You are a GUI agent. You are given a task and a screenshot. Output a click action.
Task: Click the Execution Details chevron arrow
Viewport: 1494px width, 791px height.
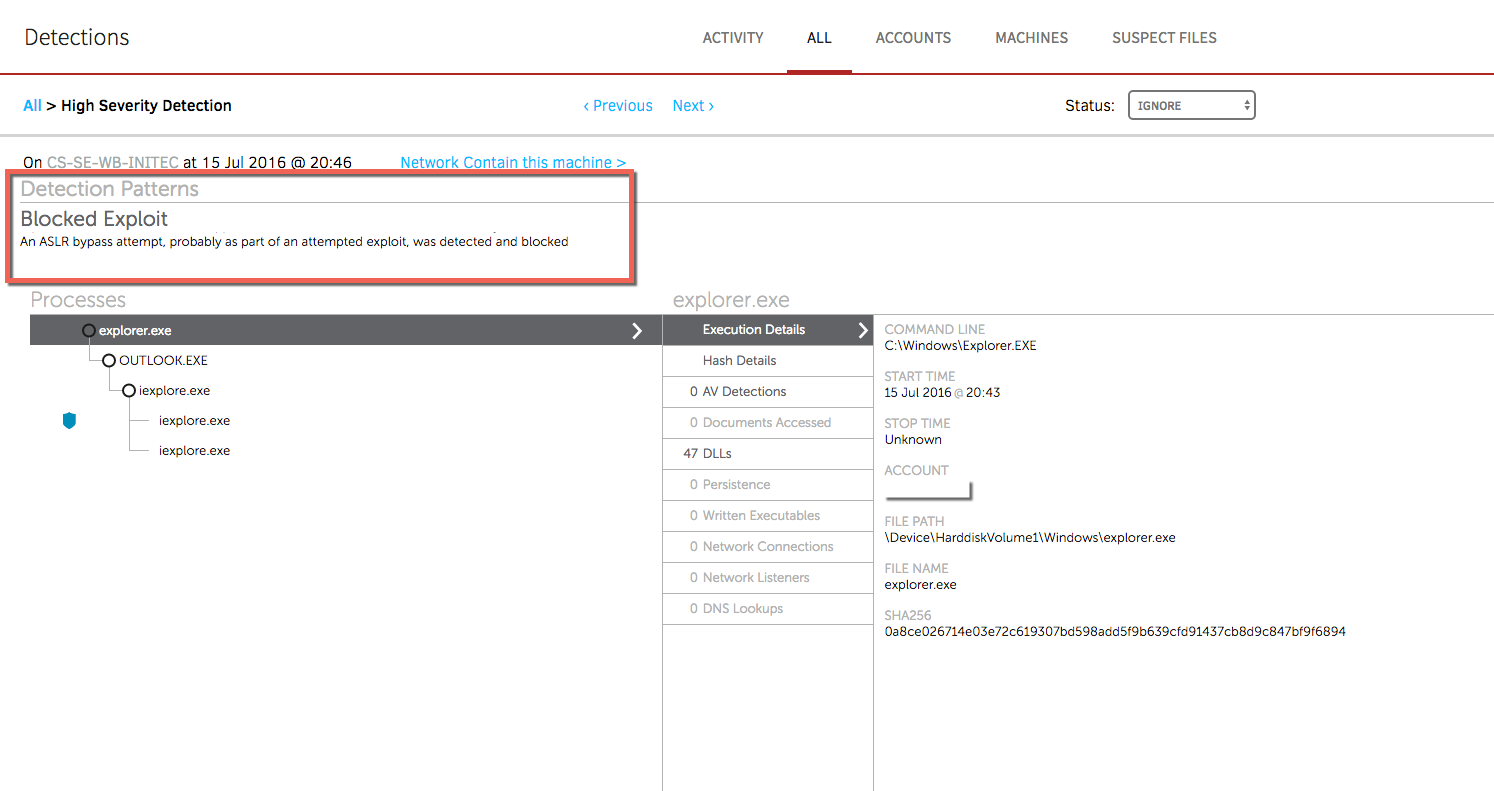(x=861, y=330)
